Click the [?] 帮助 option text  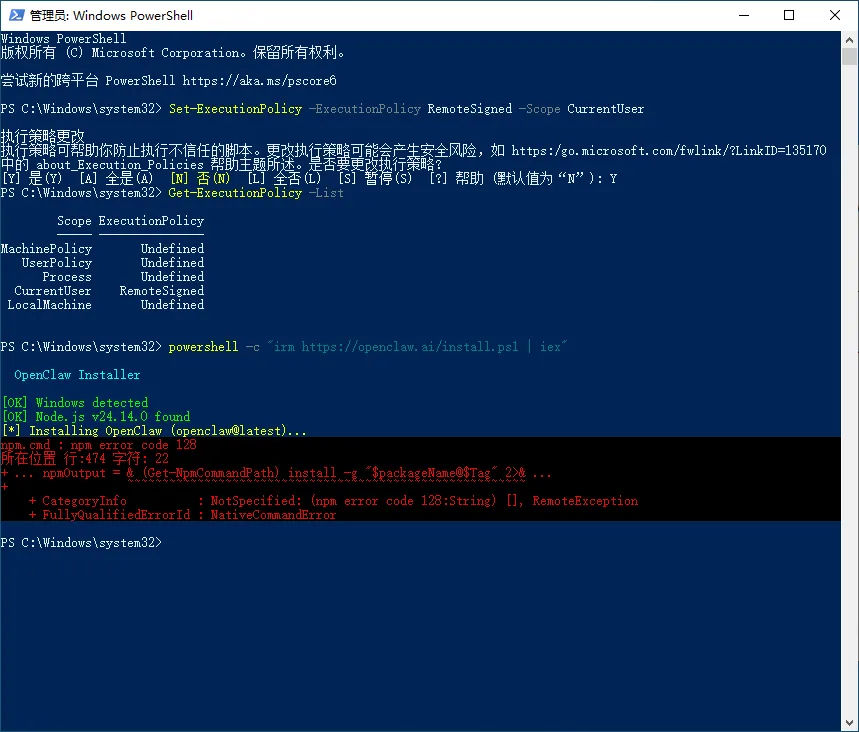click(456, 179)
